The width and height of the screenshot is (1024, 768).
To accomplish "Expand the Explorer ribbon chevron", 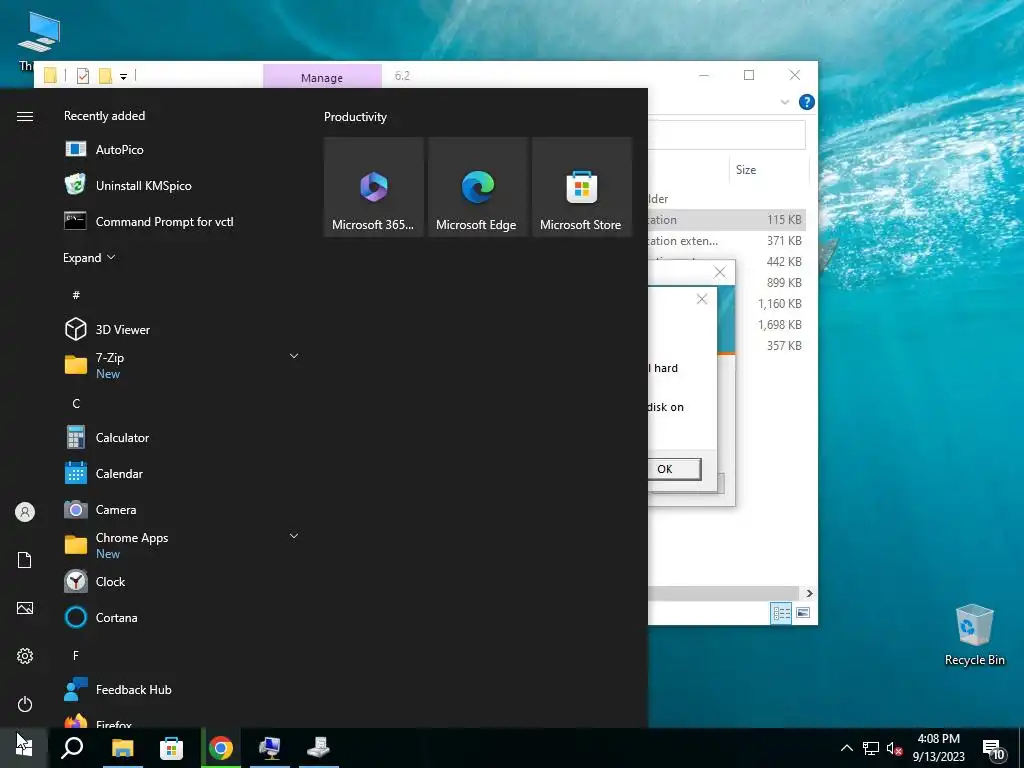I will point(785,103).
